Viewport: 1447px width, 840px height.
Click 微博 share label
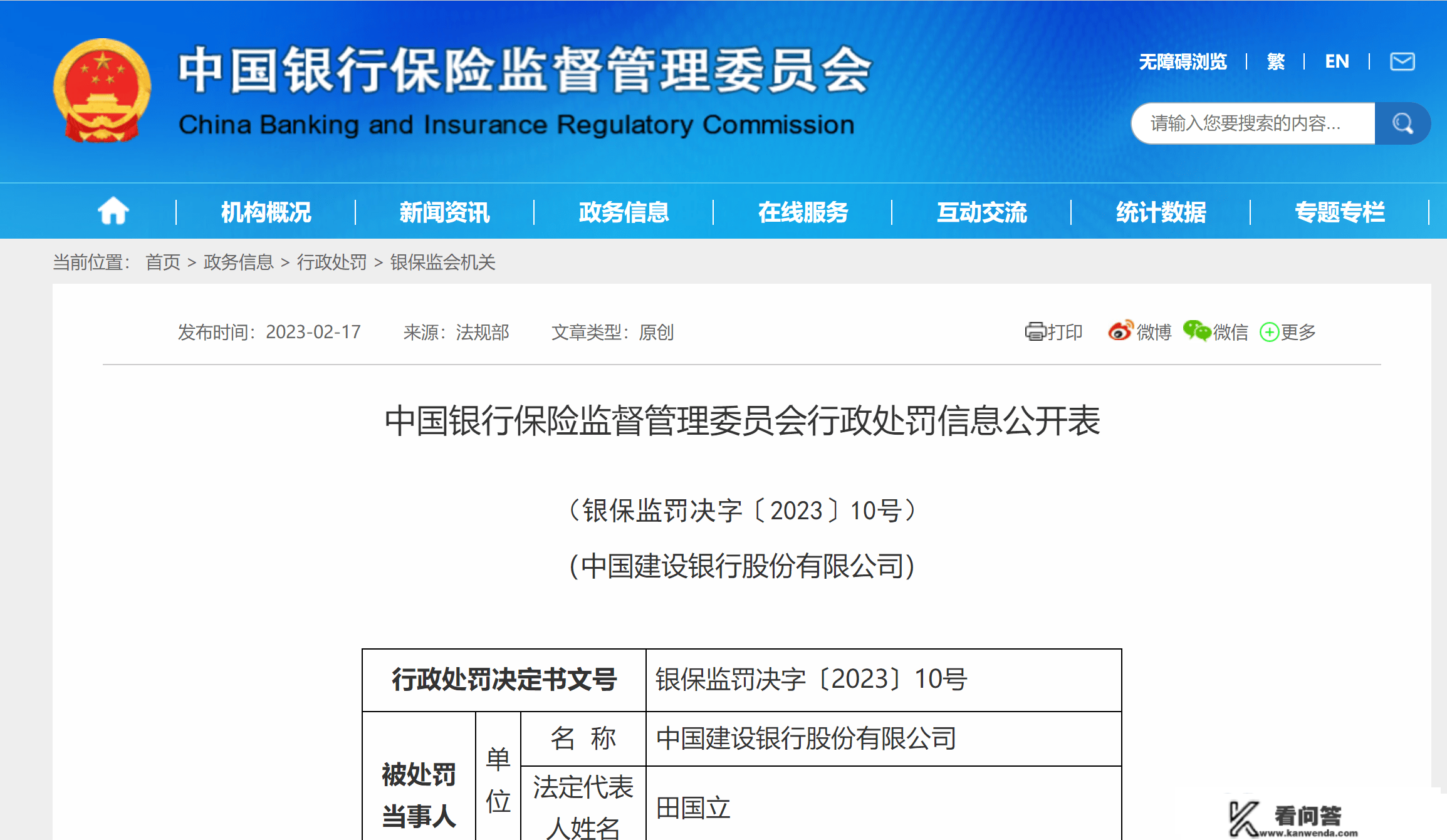(1154, 332)
